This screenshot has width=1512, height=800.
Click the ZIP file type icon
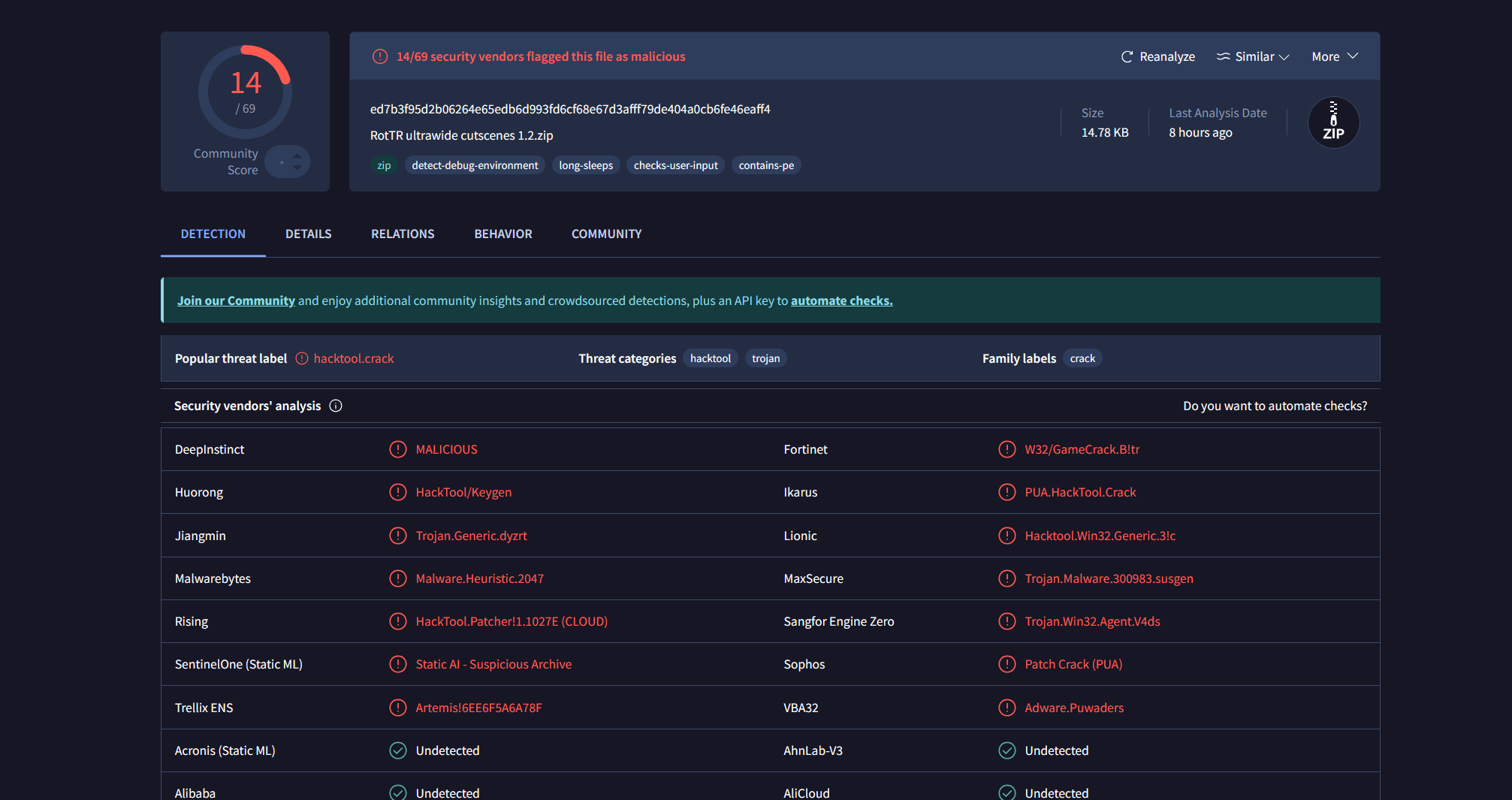click(1333, 122)
